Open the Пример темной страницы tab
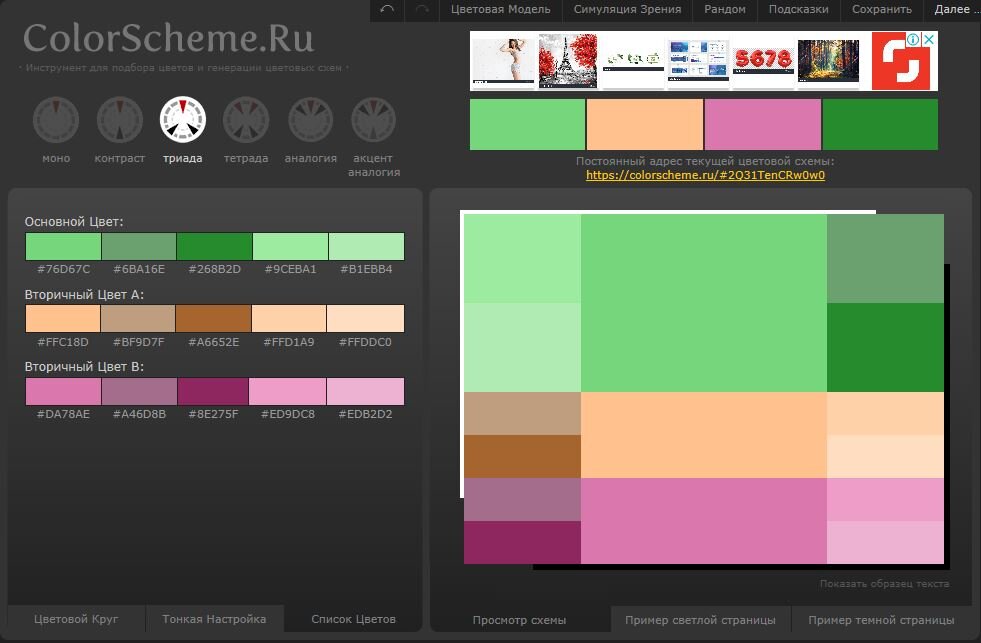Screen dimensions: 981x643 pyautogui.click(x=881, y=619)
